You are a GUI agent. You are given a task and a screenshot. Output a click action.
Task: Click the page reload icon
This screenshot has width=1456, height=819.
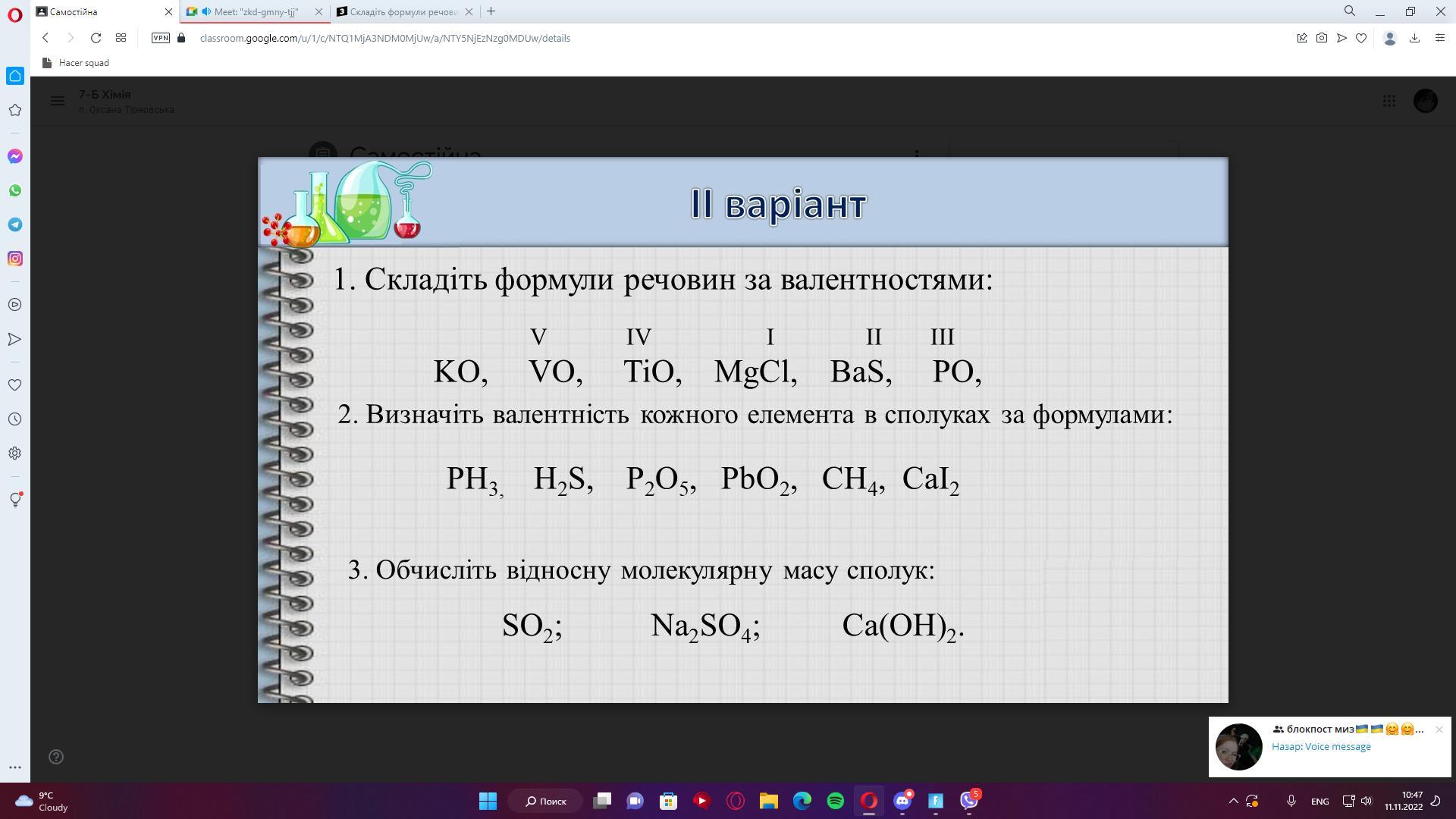pyautogui.click(x=96, y=38)
